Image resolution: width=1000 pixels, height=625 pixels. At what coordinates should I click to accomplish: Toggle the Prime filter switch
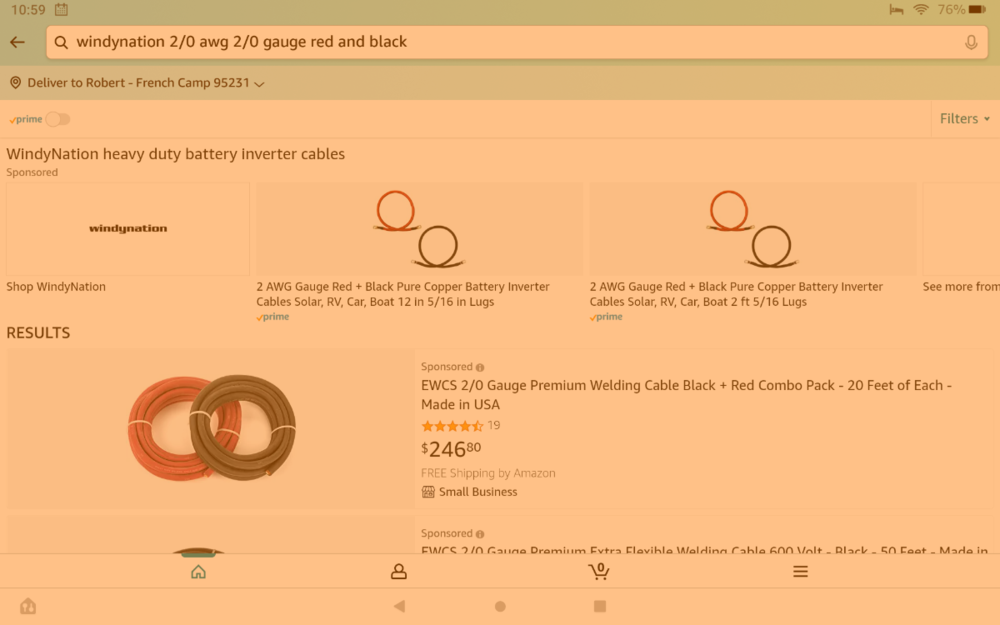click(57, 118)
